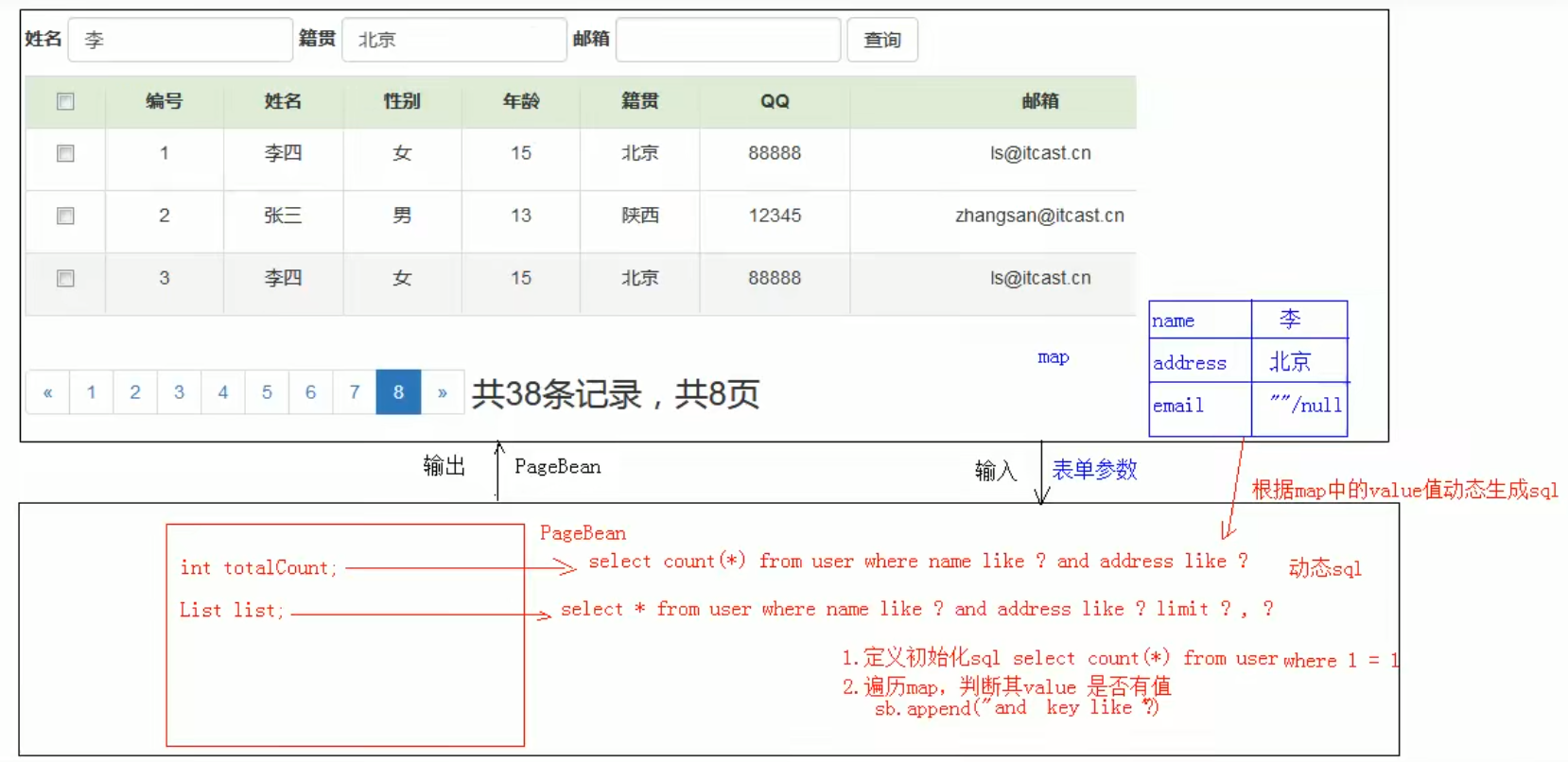Screen dimensions: 1568x762
Task: Go to page 1 in pagination
Action: (91, 392)
